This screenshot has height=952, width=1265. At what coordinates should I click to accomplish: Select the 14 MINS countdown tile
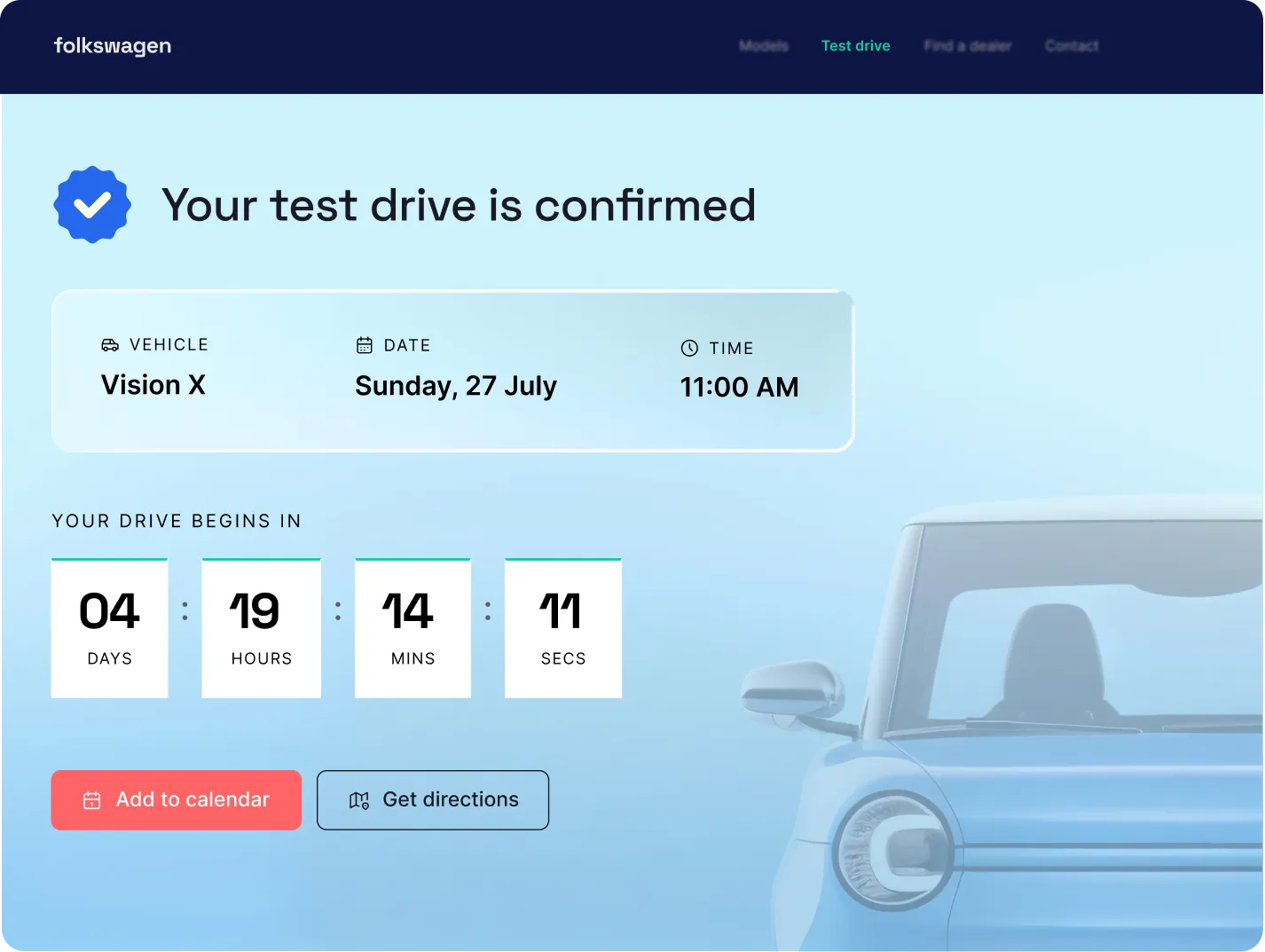413,628
